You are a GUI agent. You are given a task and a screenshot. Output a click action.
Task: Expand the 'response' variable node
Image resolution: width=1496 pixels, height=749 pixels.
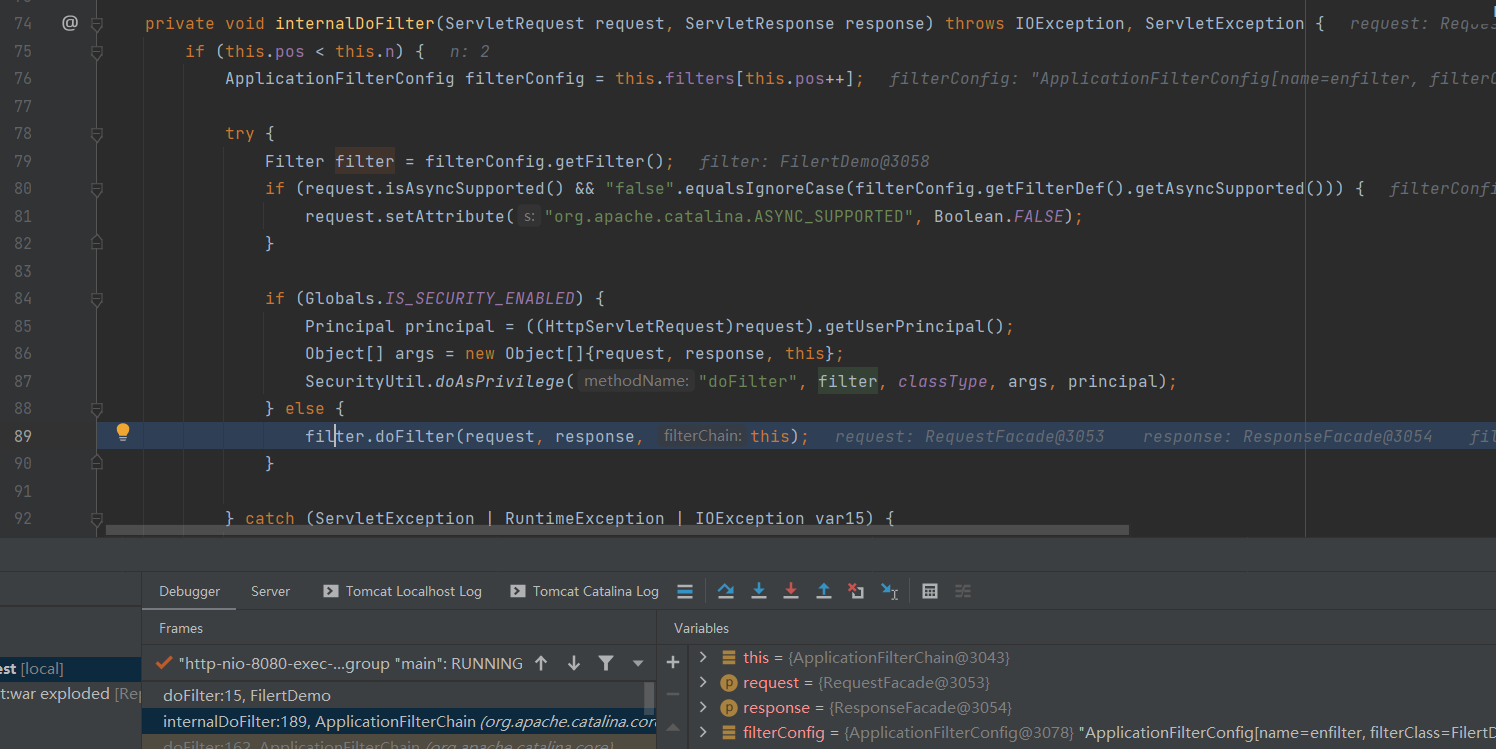click(x=703, y=707)
